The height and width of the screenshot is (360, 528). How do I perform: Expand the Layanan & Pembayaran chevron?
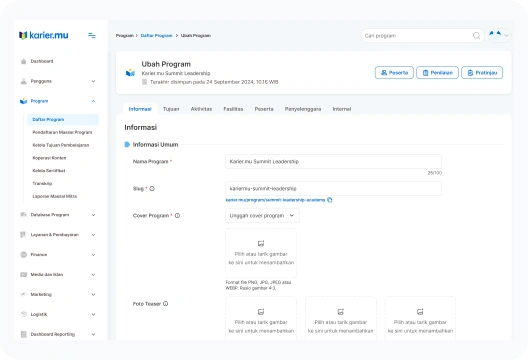(93, 235)
